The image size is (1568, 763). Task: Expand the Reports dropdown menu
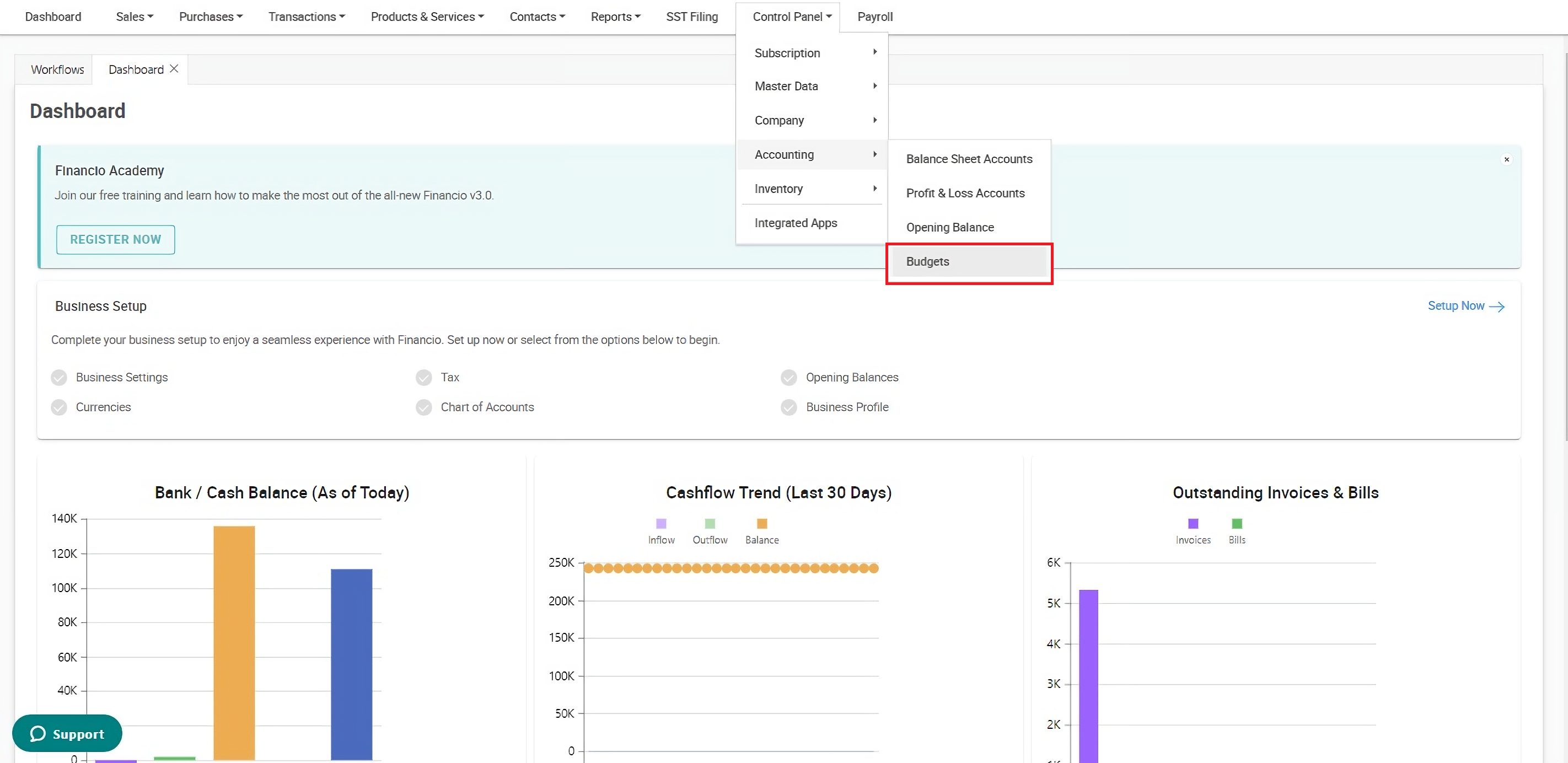tap(615, 17)
